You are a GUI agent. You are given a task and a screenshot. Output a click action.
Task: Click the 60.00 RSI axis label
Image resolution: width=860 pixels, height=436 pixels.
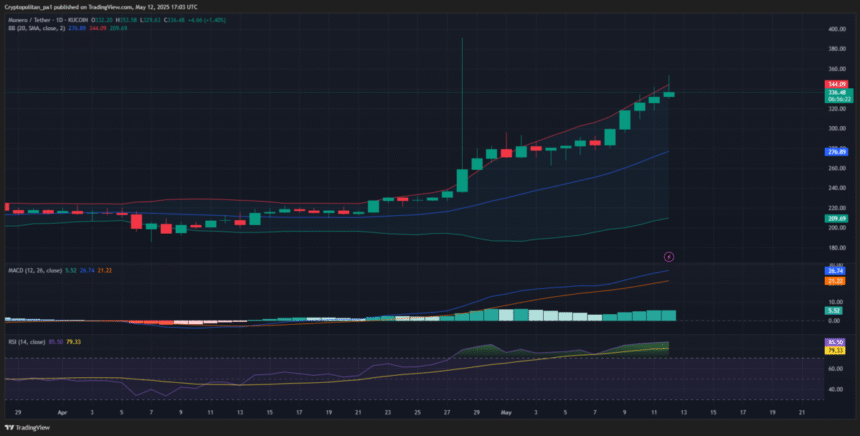tap(835, 369)
